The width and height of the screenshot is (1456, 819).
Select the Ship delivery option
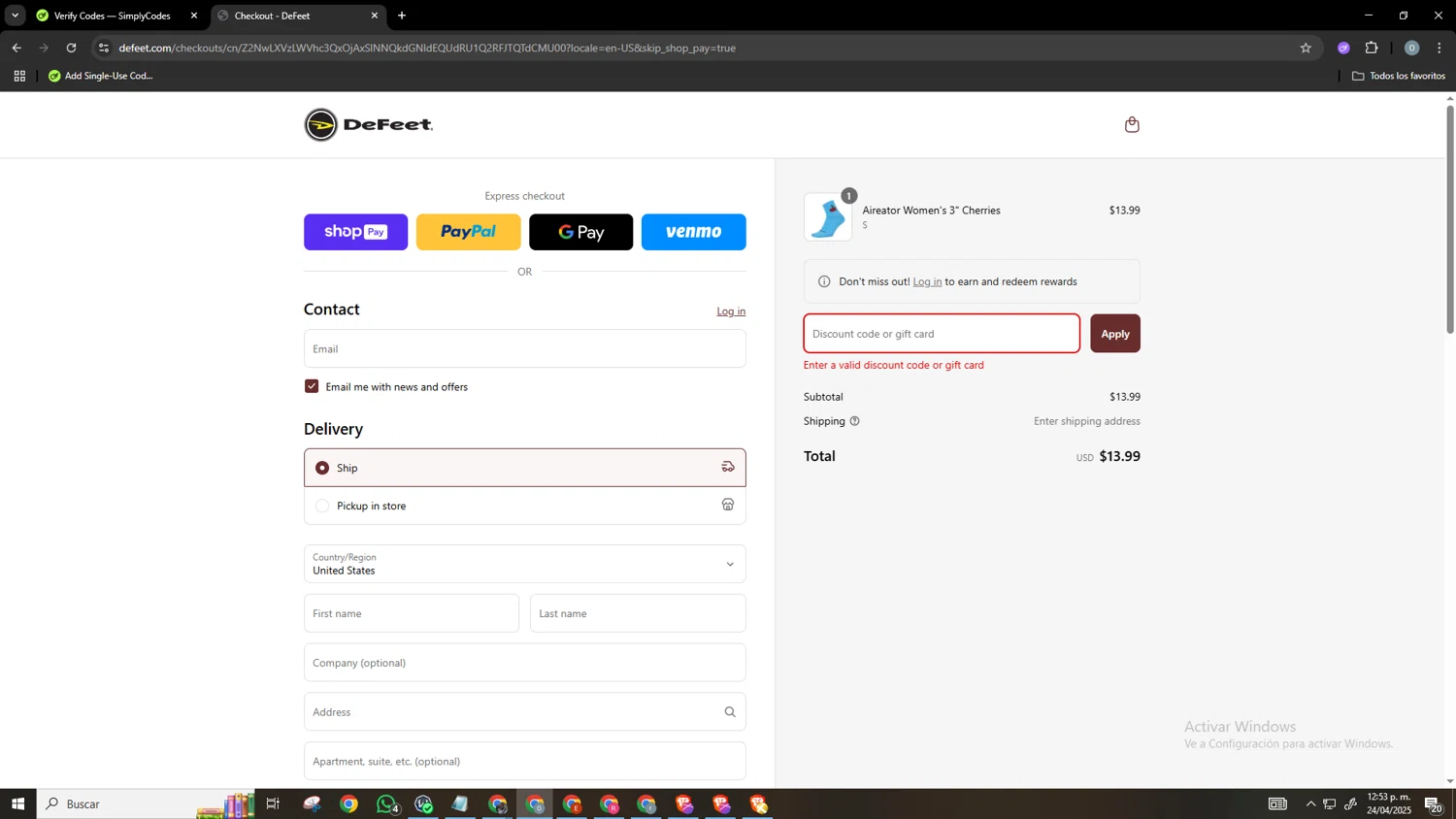tap(525, 468)
